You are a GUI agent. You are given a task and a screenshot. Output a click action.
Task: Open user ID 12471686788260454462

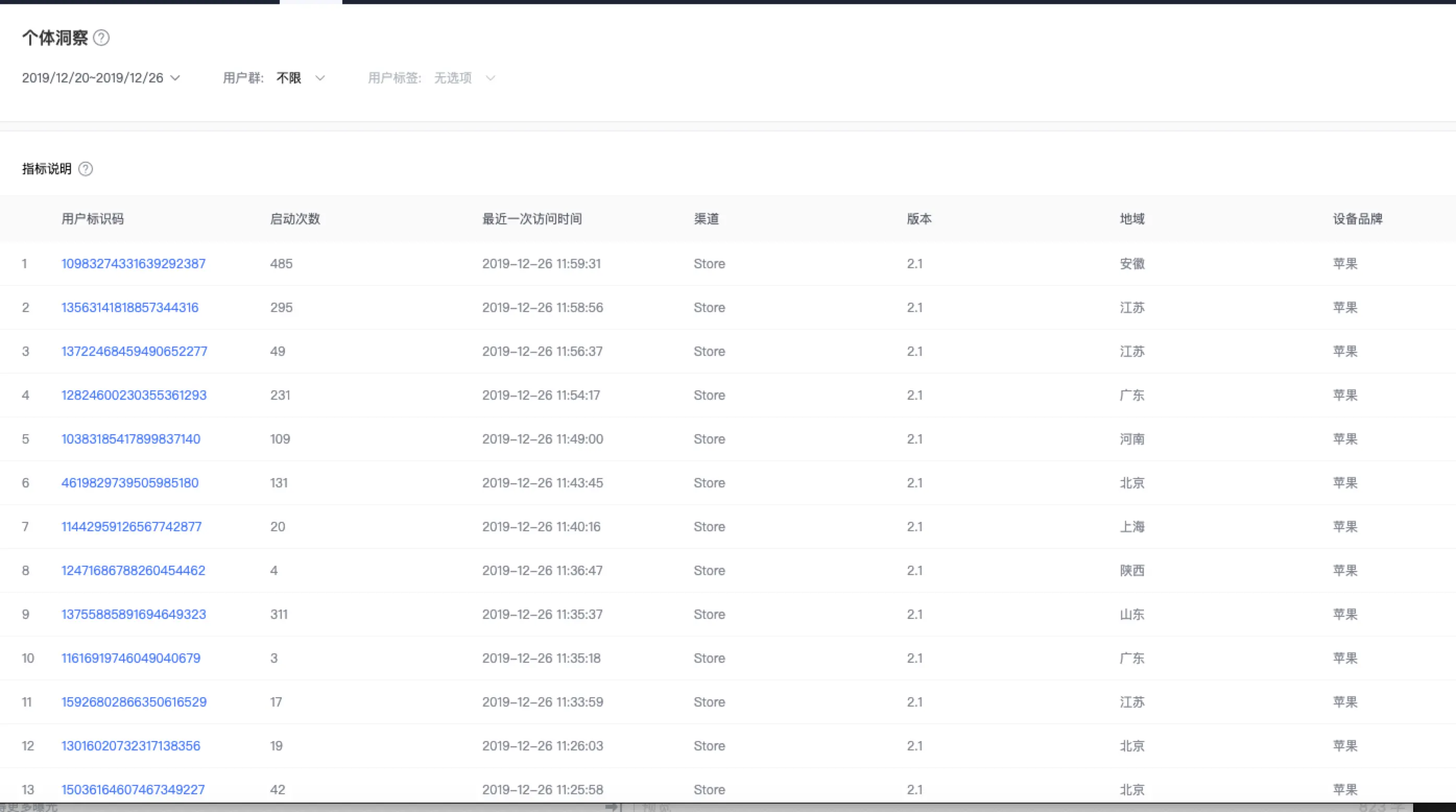133,570
